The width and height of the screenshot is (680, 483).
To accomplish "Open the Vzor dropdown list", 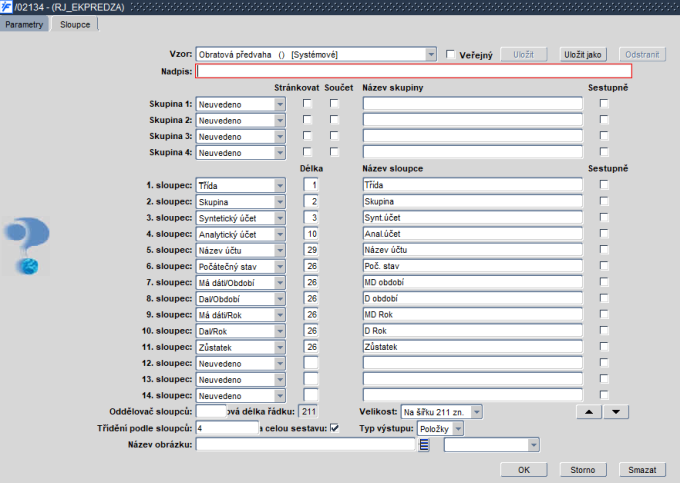I will (431, 54).
